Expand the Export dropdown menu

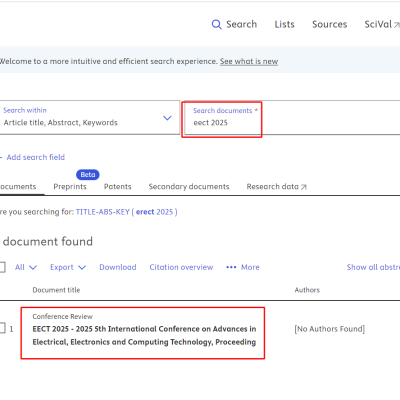tap(68, 267)
